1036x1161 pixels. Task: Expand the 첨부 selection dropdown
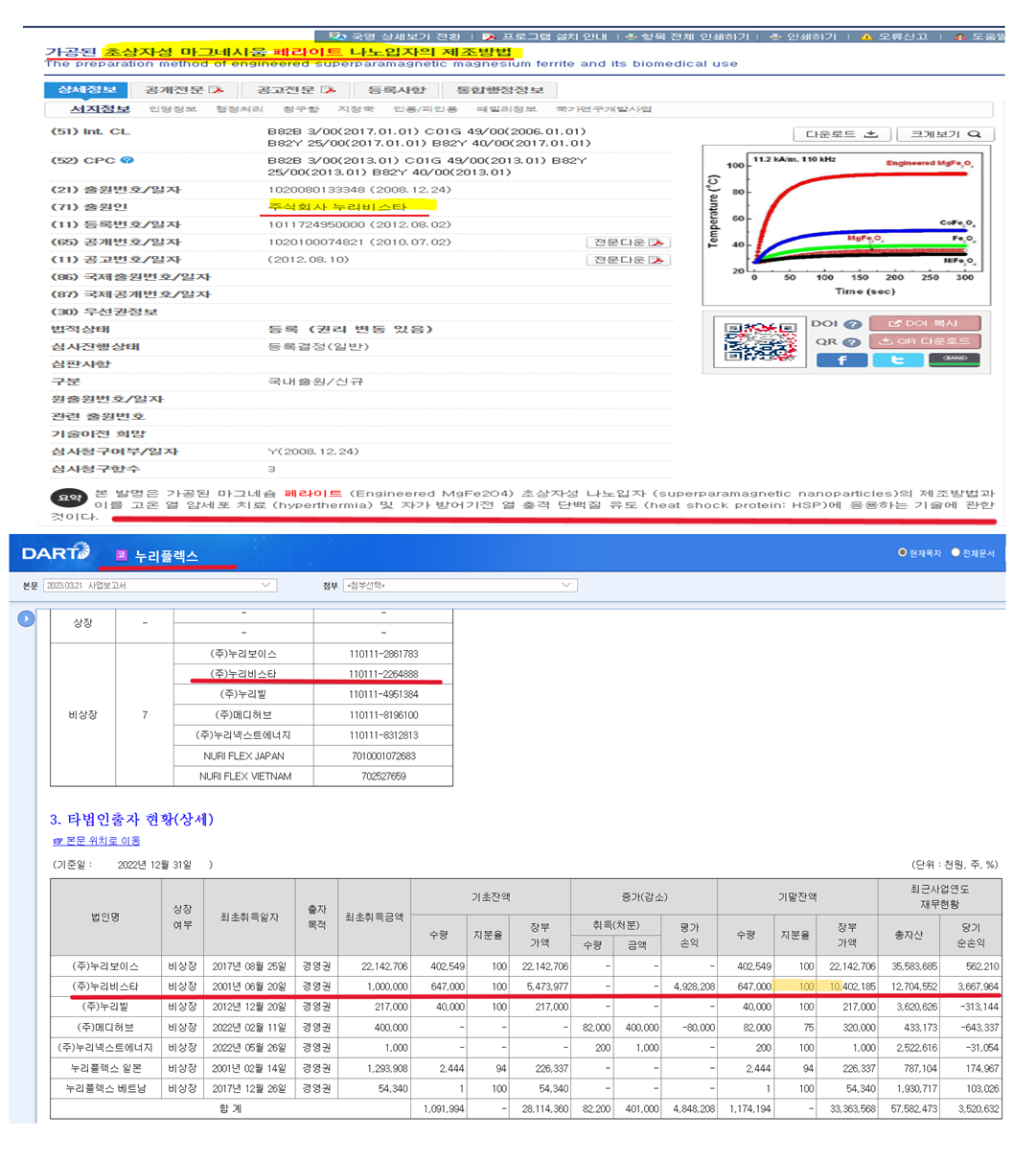[459, 585]
